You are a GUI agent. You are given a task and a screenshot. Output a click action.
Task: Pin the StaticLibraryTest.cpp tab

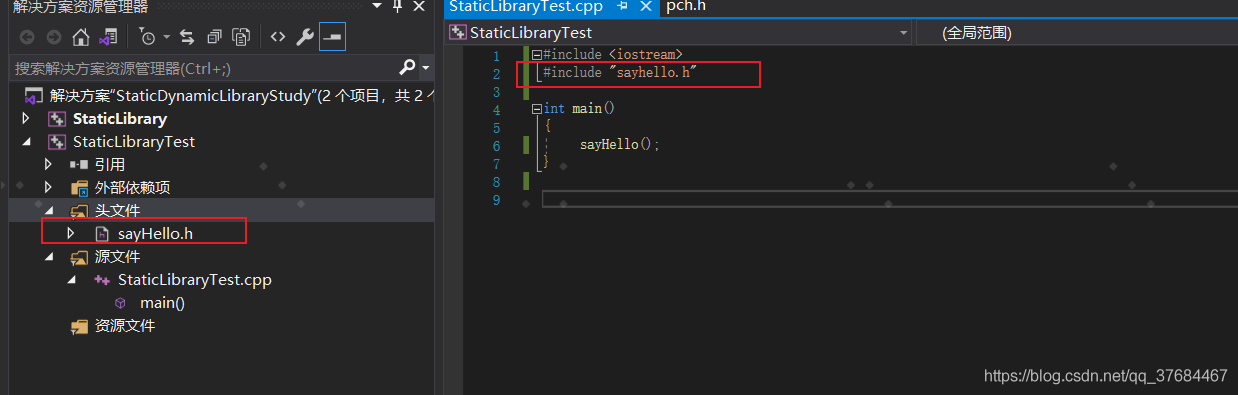click(x=622, y=7)
